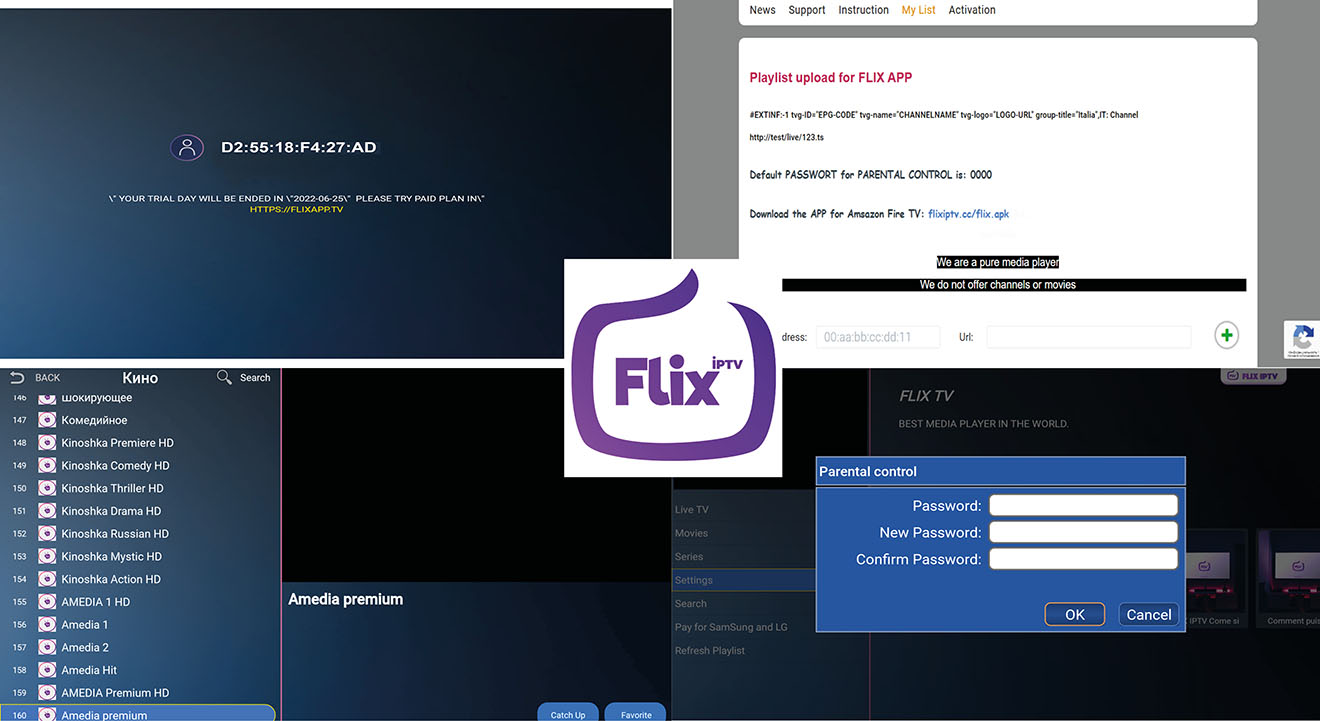Screen dimensions: 1320x721
Task: Click the Favorite button
Action: 636,713
